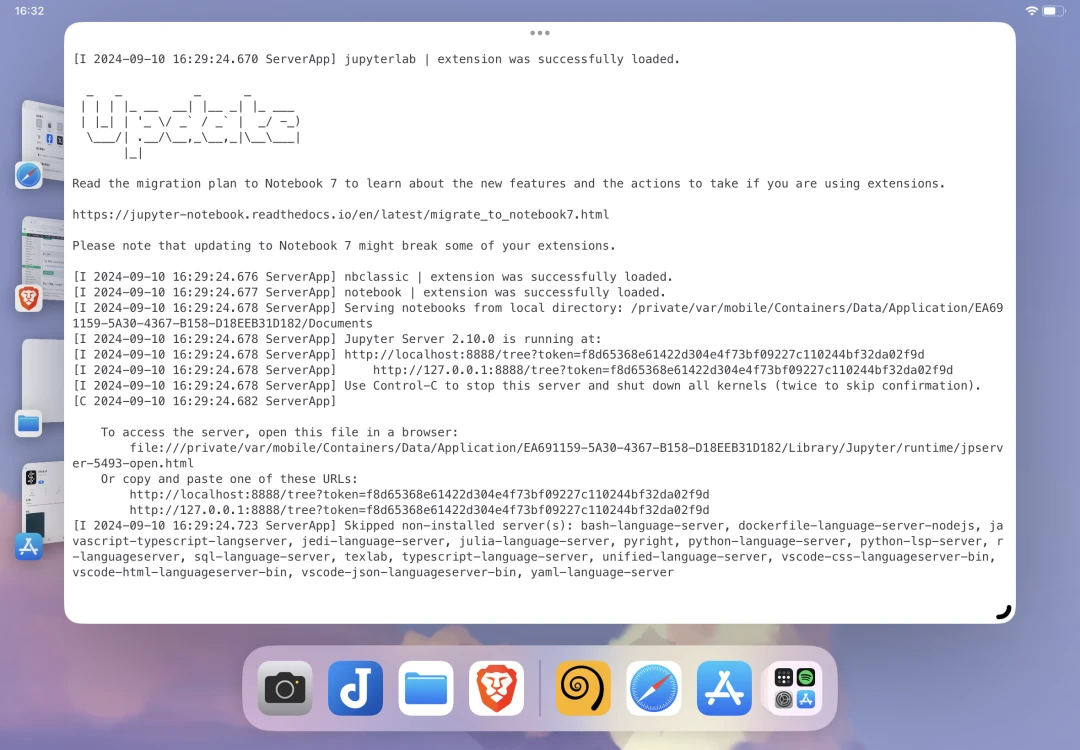Tap the Wi-Fi icon in the status bar

pos(1031,10)
